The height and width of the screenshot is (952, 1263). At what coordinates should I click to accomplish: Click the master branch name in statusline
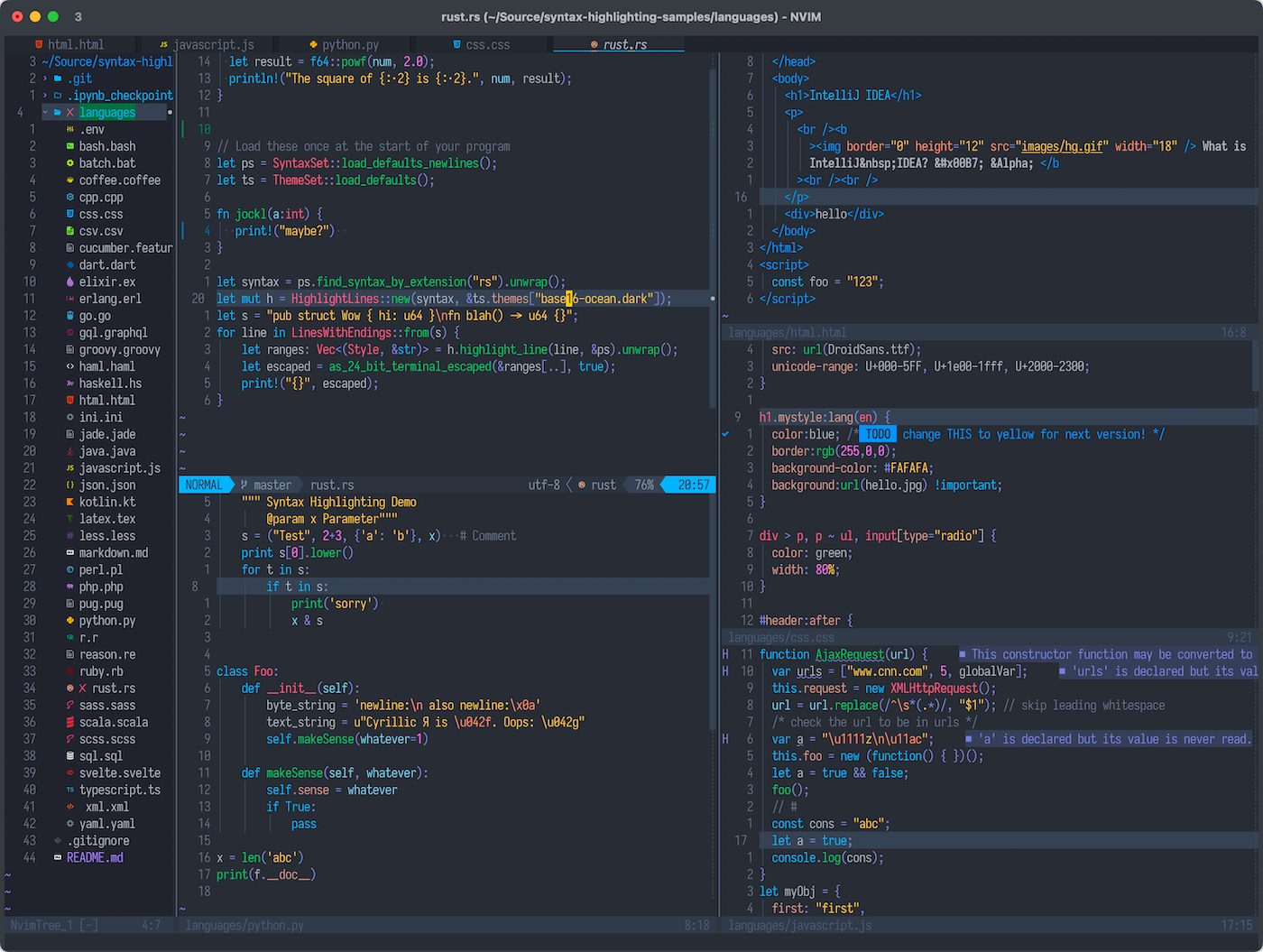(x=273, y=485)
